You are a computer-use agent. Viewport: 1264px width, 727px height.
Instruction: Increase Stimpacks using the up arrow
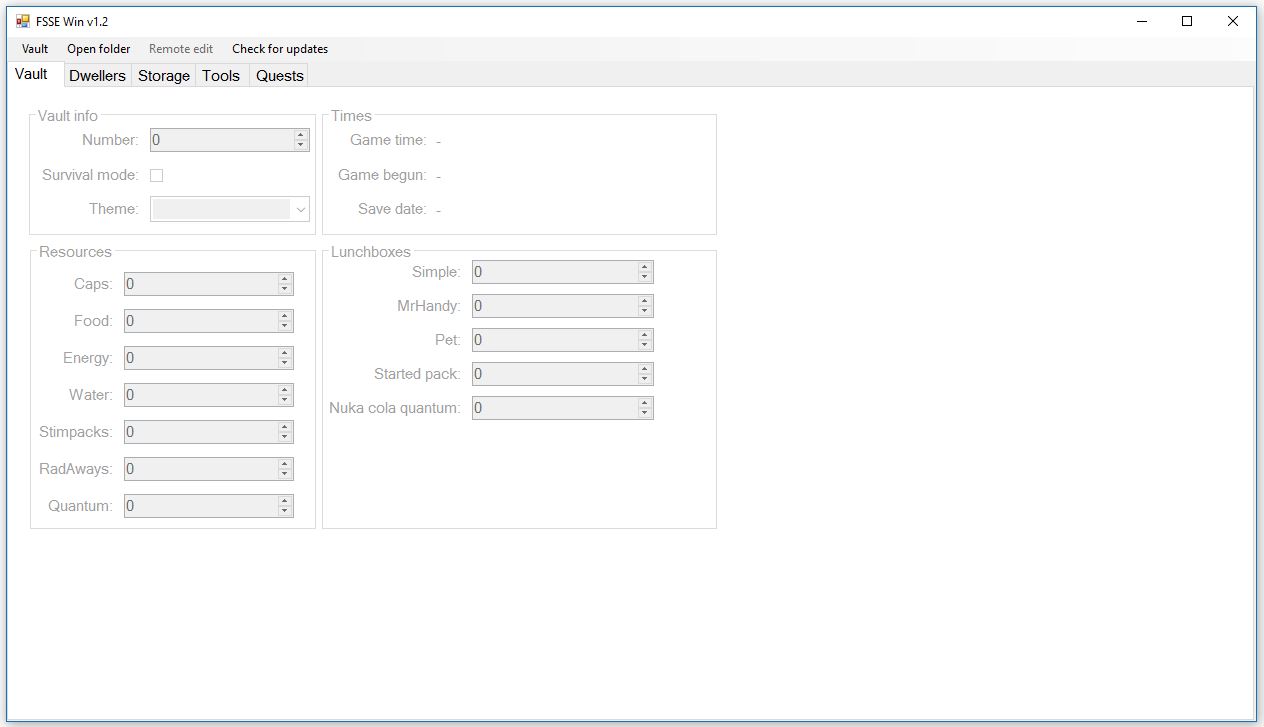tap(285, 427)
